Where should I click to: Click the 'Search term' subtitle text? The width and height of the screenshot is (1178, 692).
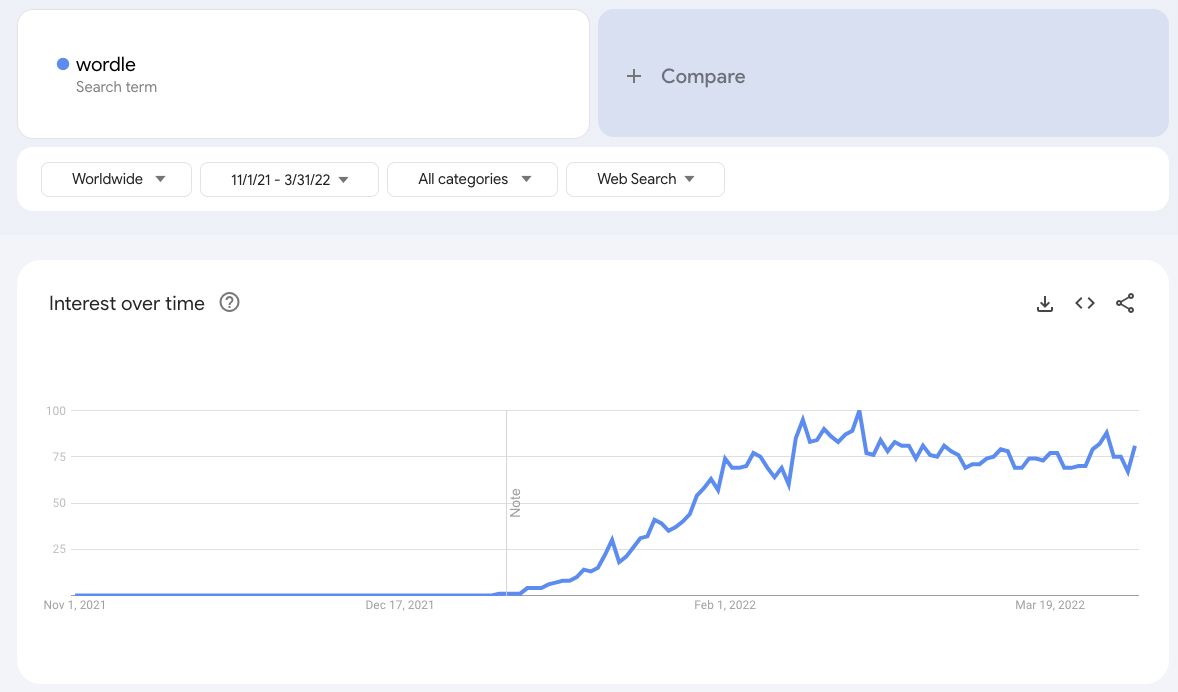tap(116, 87)
